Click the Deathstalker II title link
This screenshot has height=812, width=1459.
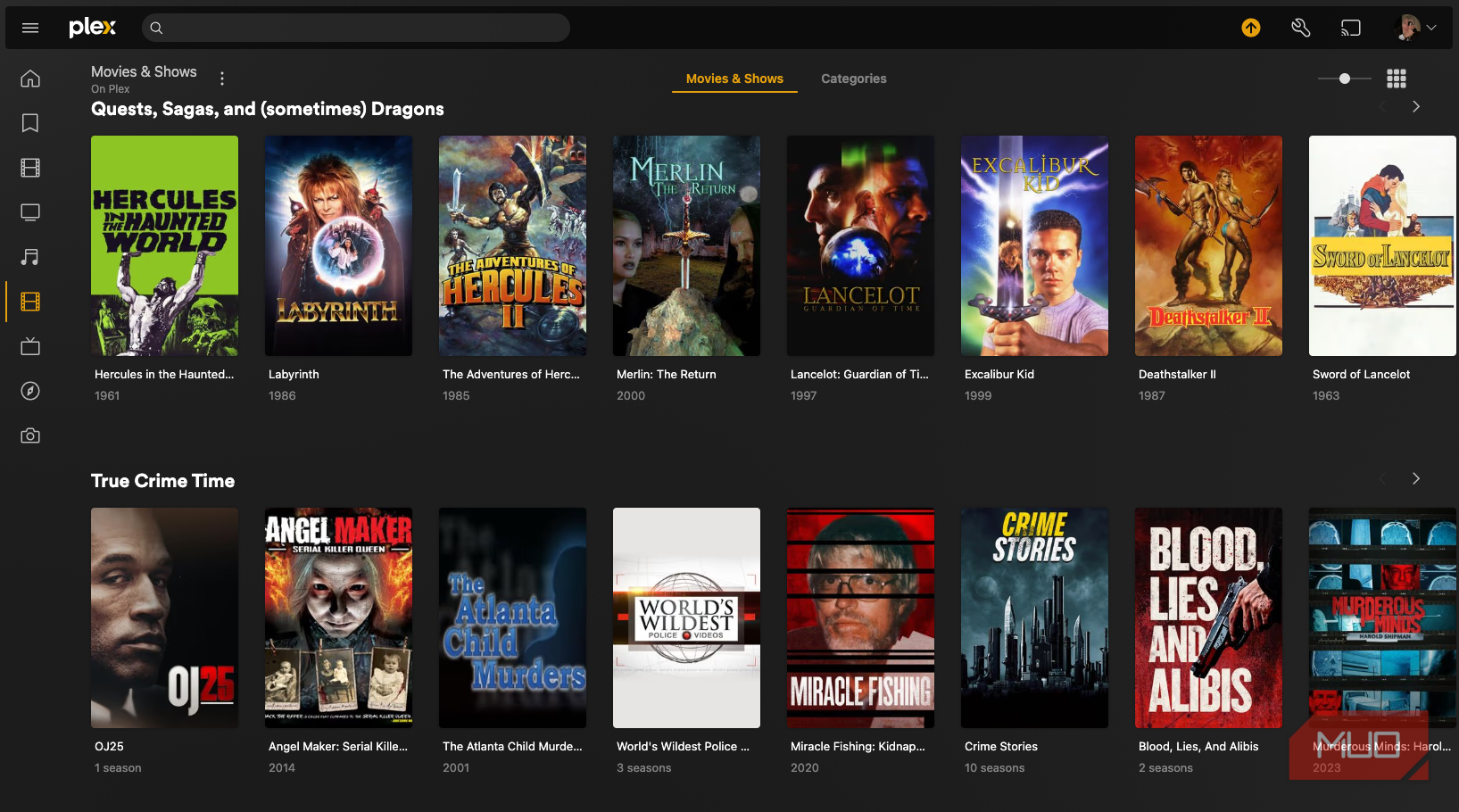pyautogui.click(x=1177, y=375)
